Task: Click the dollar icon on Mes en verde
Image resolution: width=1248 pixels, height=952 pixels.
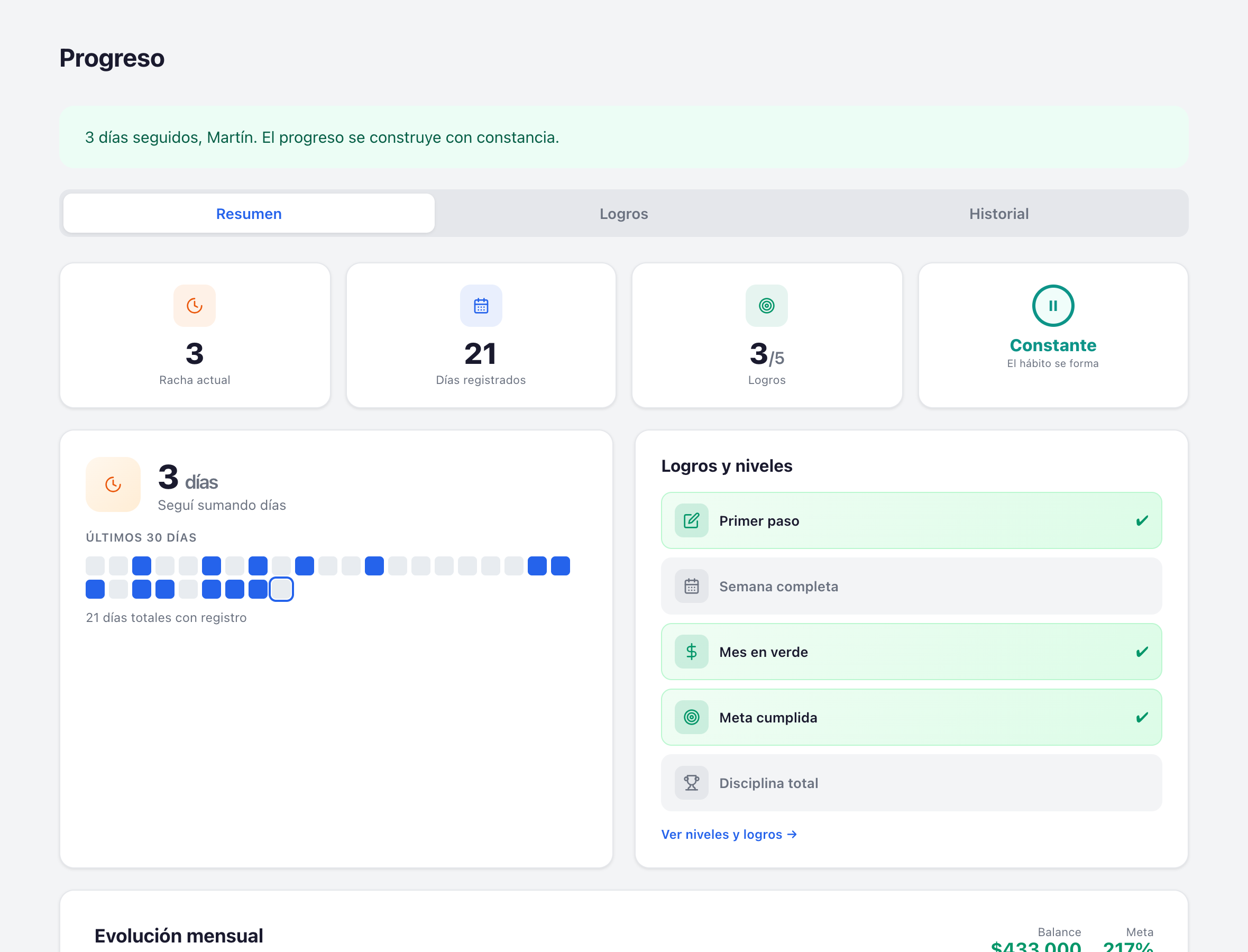Action: [691, 651]
